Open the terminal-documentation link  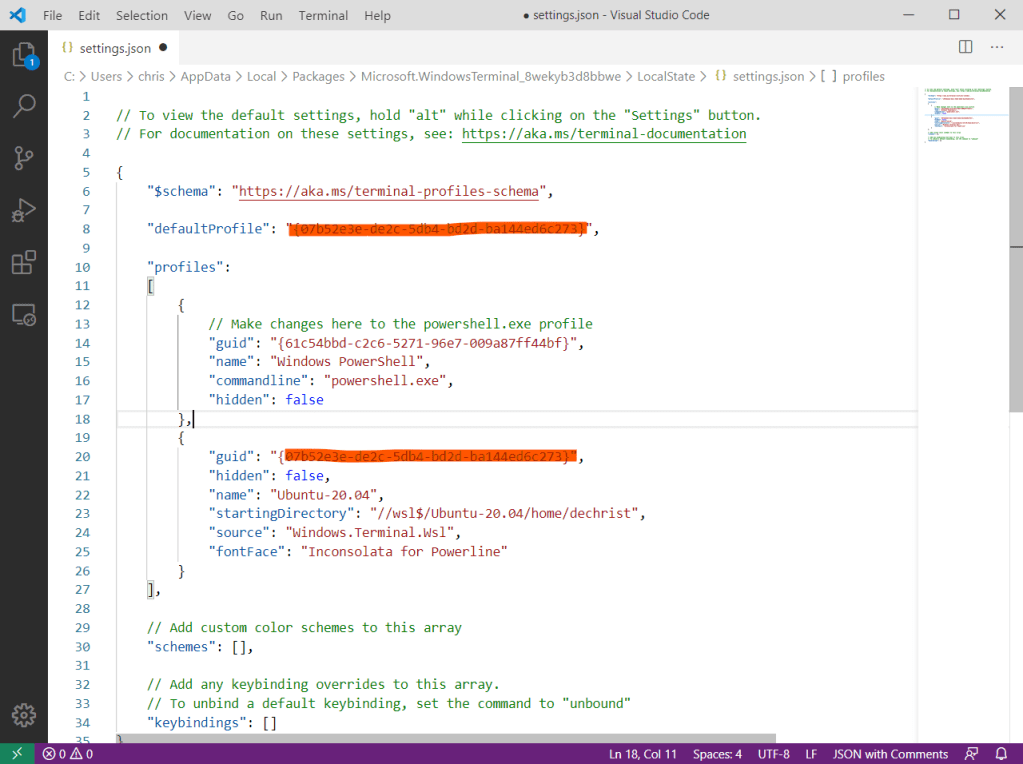(x=604, y=134)
